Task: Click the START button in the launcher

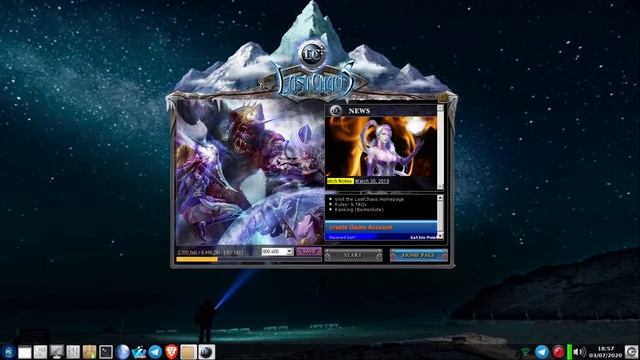Action: (353, 255)
